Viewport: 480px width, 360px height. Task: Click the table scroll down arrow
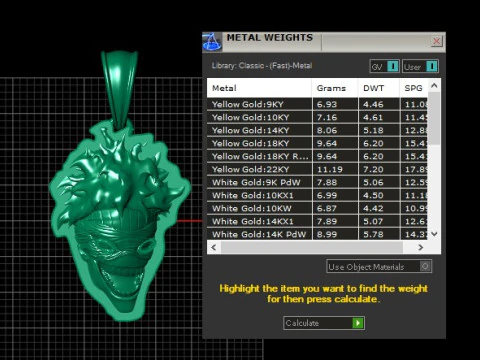pyautogui.click(x=434, y=234)
